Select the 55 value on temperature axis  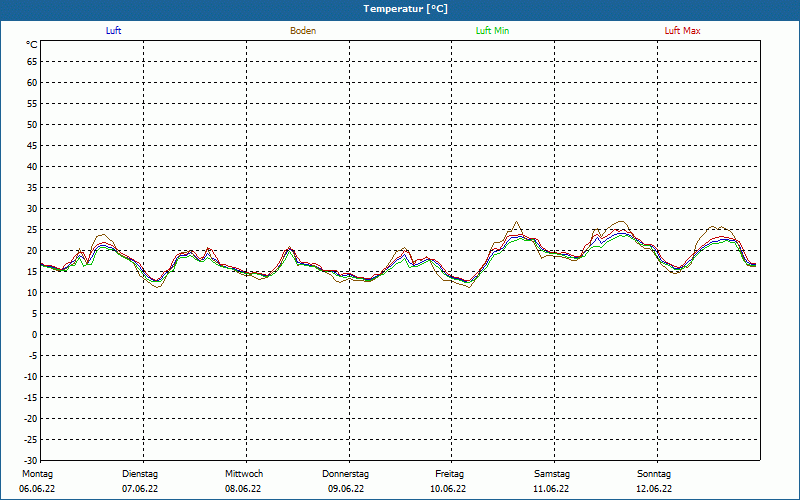(32, 104)
